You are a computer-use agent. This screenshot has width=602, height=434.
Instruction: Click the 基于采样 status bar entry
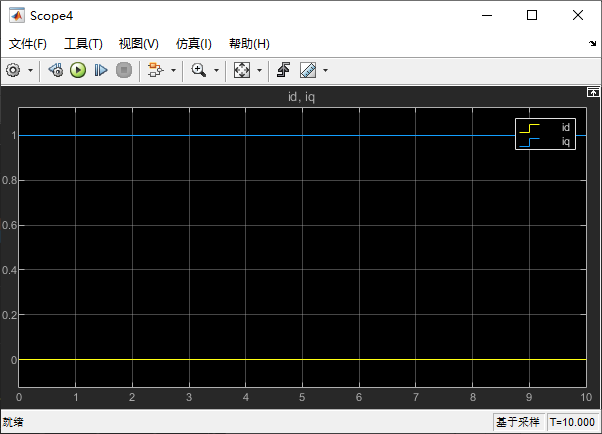pos(518,422)
